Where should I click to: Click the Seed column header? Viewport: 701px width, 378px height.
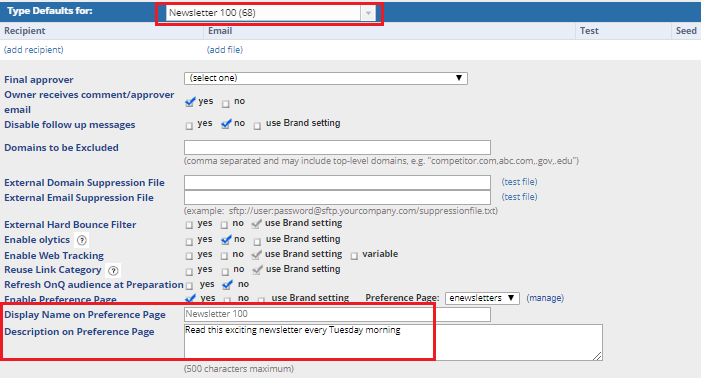click(686, 31)
